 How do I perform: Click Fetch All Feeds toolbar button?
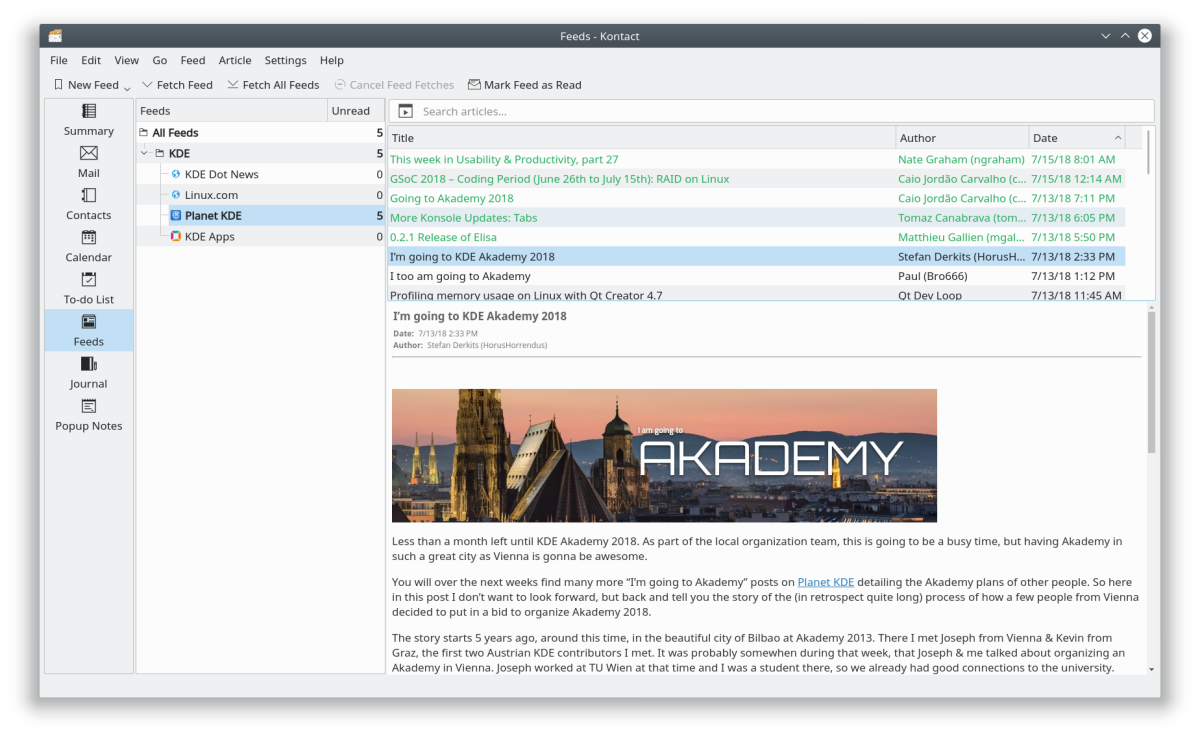coord(273,85)
